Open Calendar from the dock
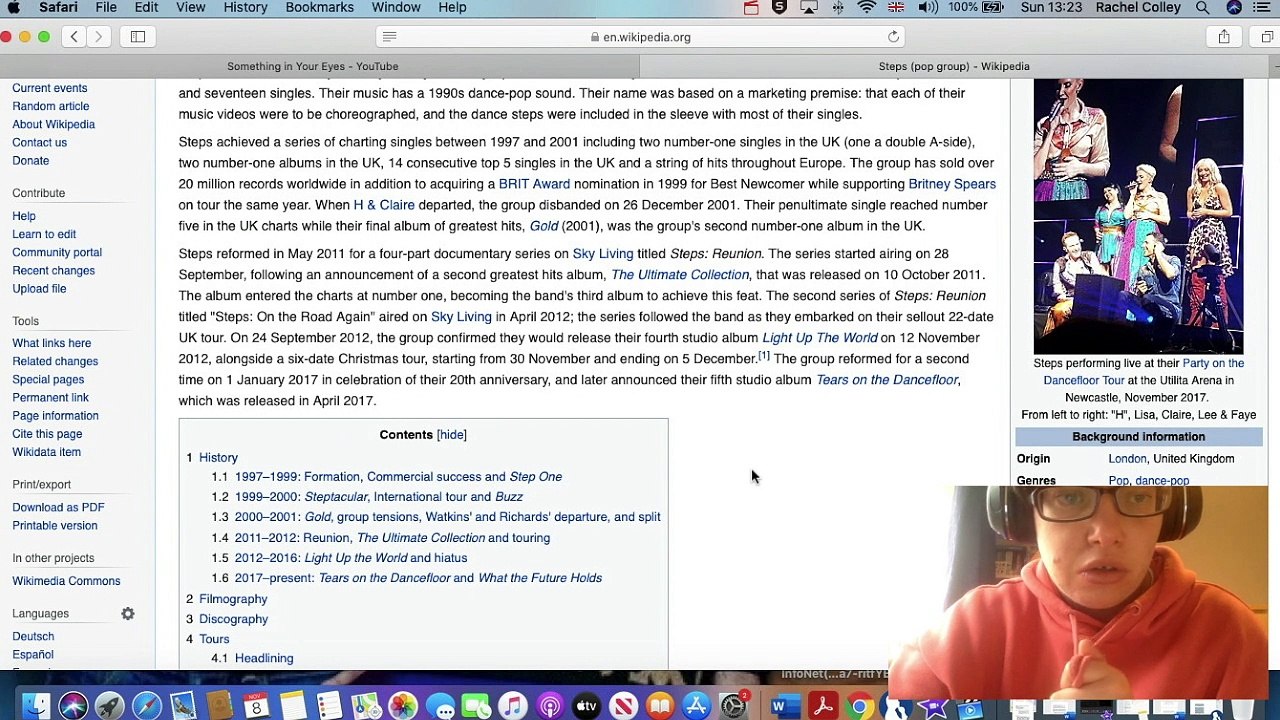 tap(256, 706)
